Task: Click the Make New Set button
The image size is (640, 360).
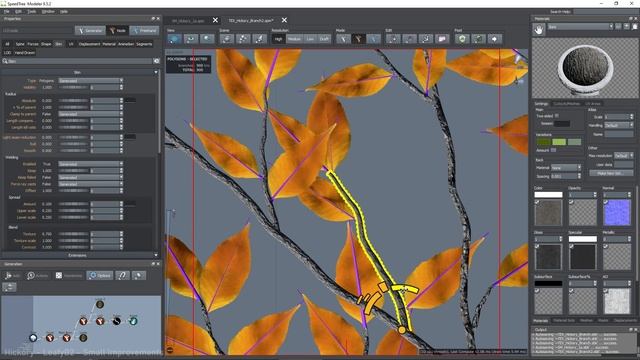Action: click(611, 173)
